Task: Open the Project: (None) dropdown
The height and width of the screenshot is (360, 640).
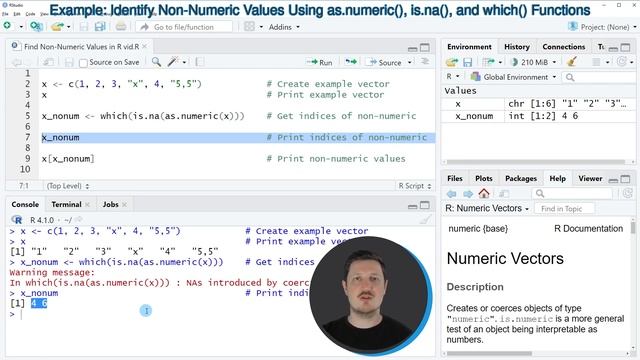Action: tap(602, 27)
